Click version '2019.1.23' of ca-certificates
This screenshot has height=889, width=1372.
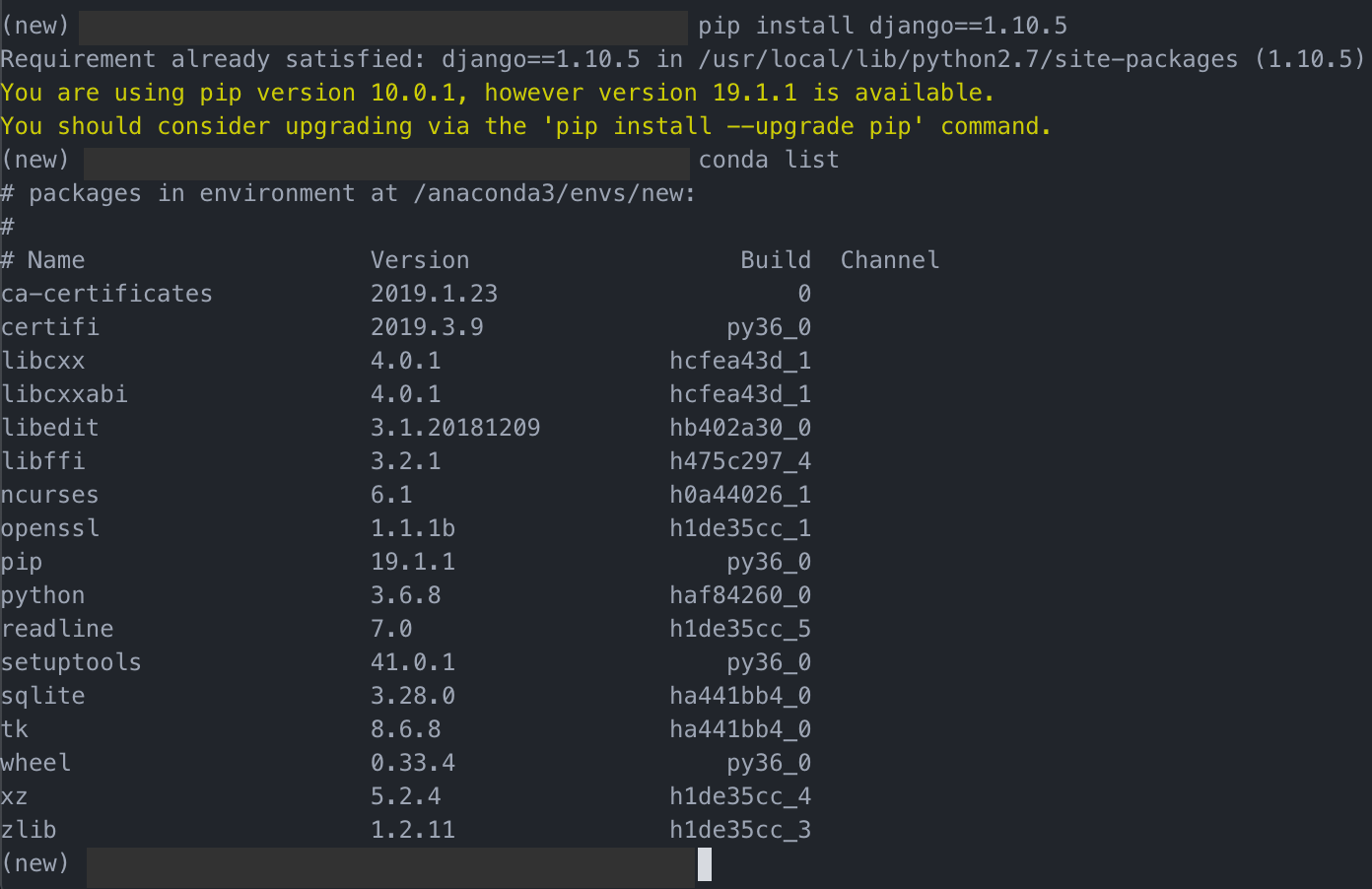(435, 294)
